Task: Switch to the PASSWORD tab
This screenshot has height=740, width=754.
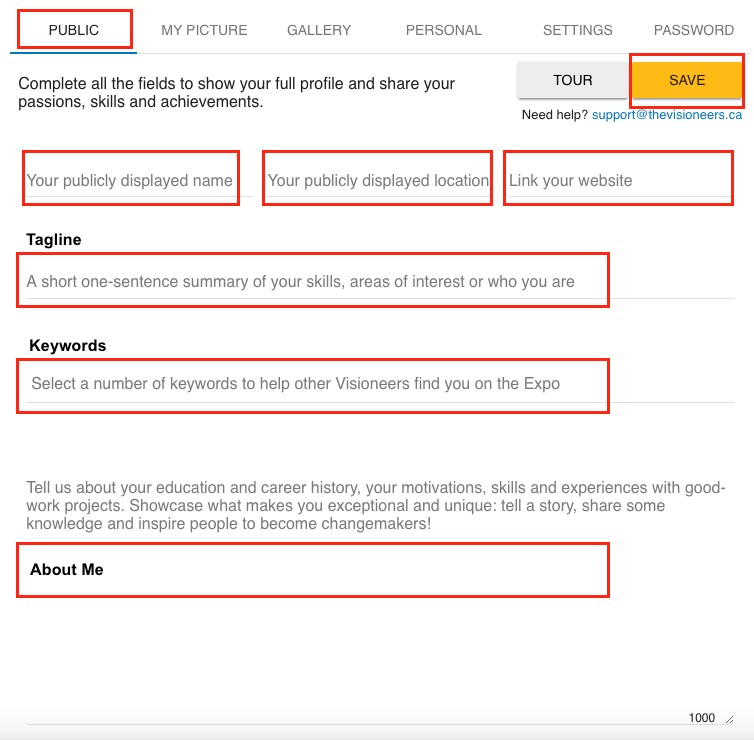Action: 694,30
